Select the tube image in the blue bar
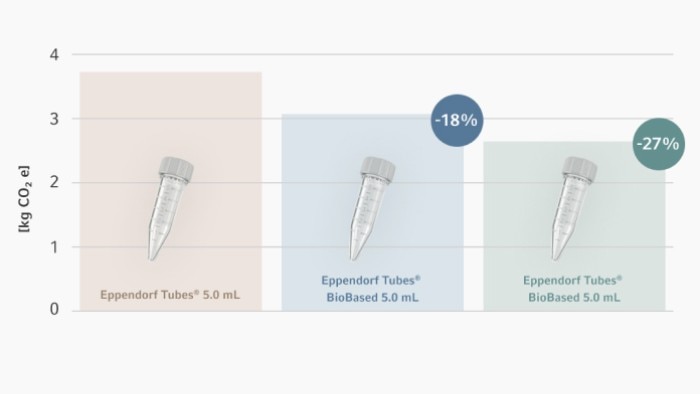 pos(372,208)
